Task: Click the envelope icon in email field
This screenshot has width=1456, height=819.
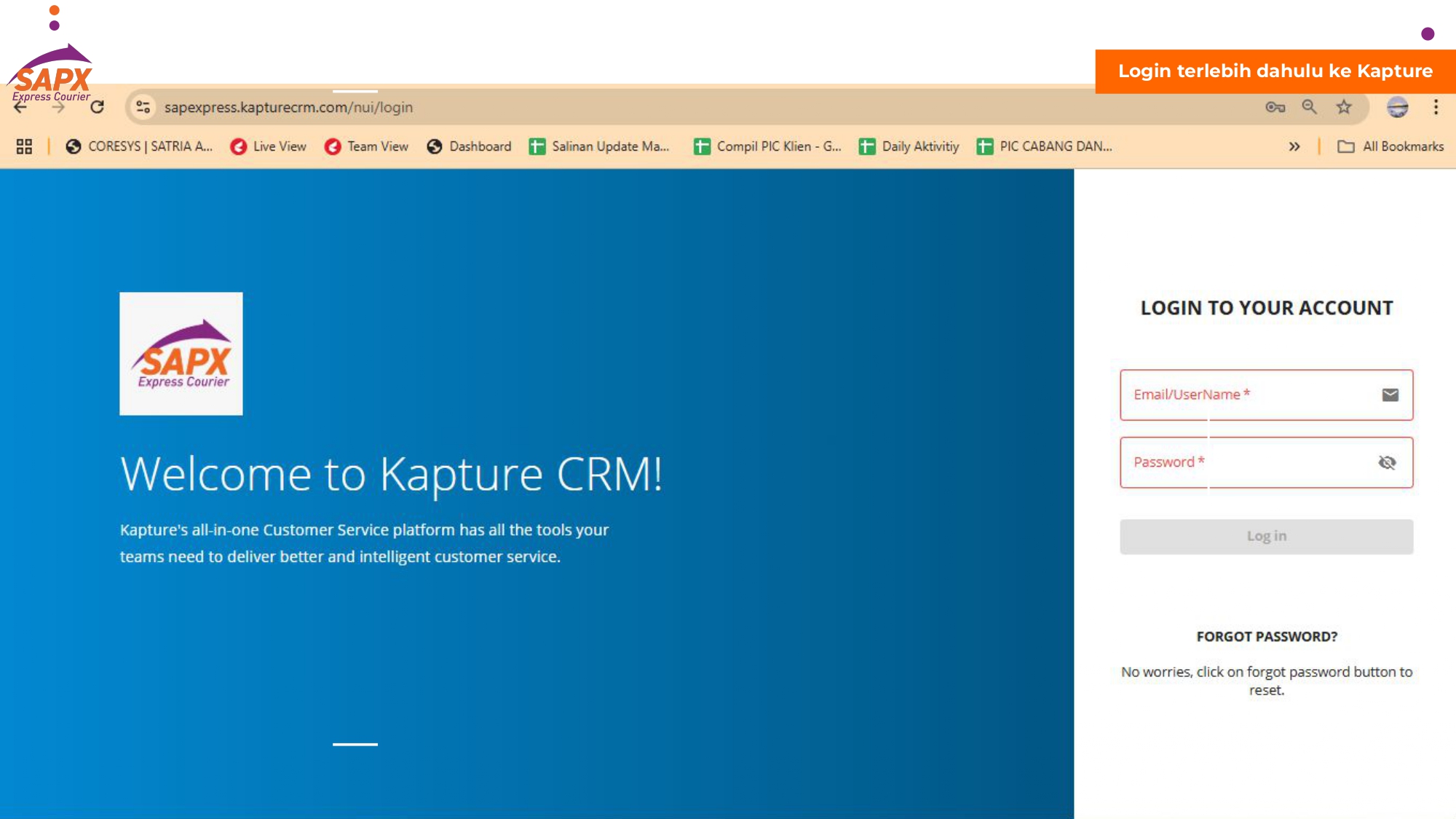Action: point(1390,395)
